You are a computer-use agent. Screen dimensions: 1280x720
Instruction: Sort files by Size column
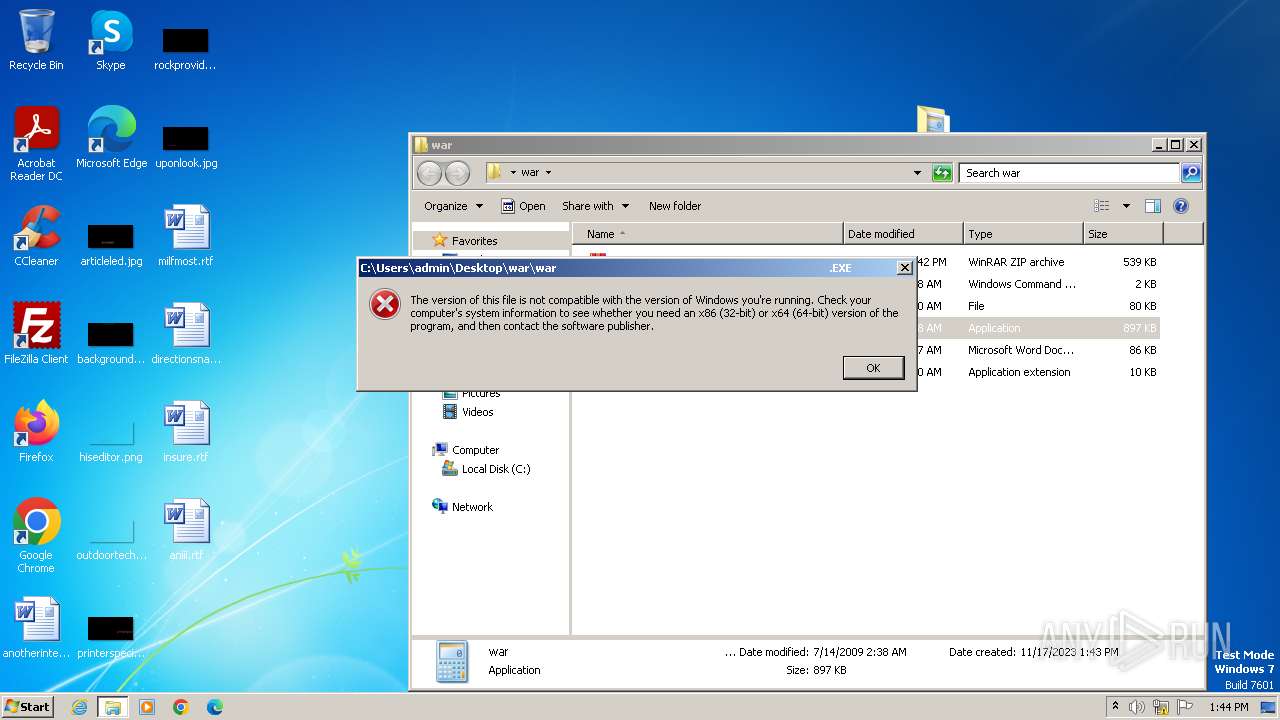(x=1123, y=234)
